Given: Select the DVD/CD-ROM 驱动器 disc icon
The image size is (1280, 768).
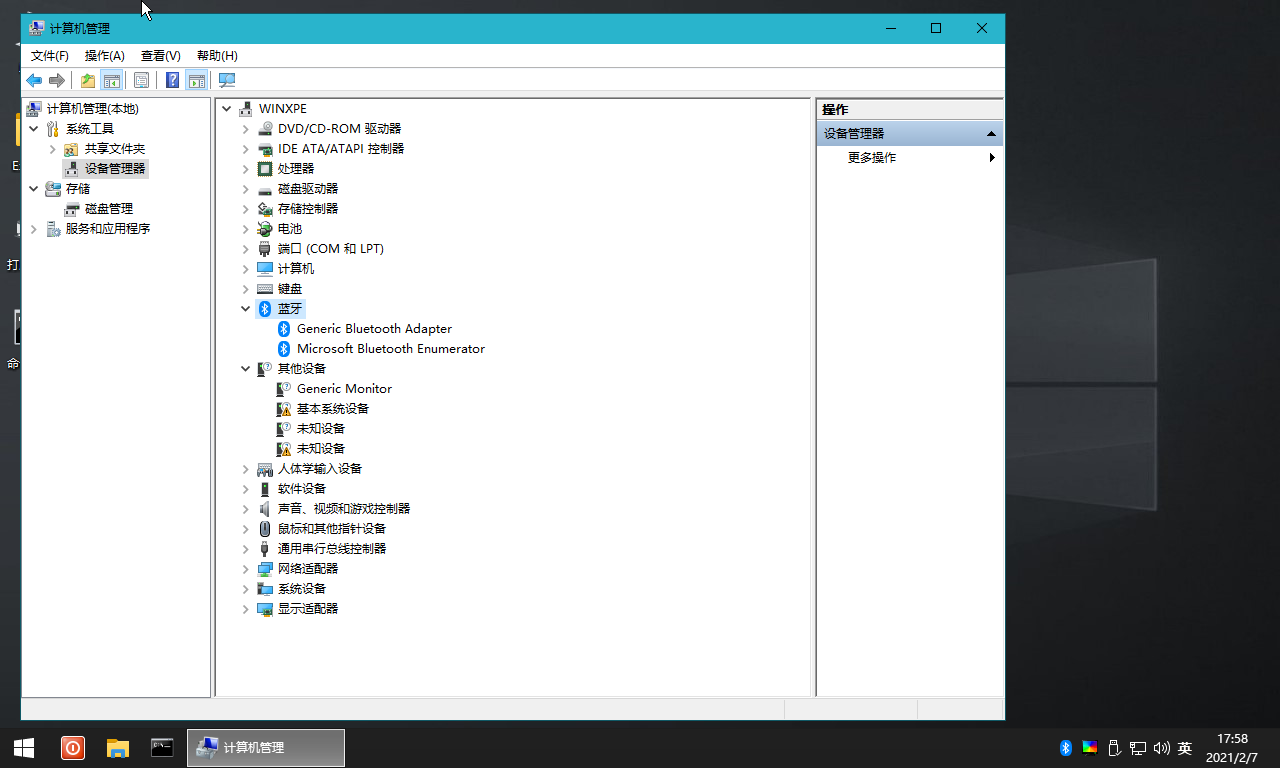Looking at the screenshot, I should [265, 129].
